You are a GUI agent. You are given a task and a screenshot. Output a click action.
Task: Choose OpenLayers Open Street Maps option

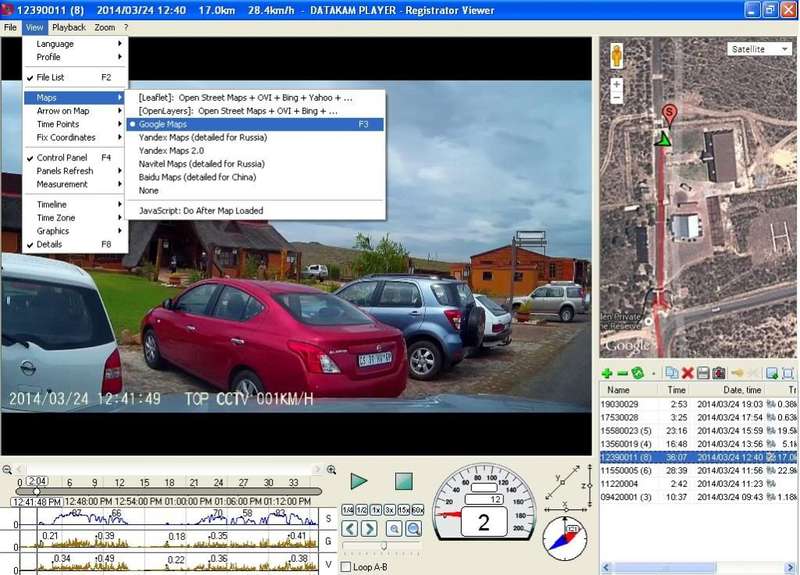(255, 111)
